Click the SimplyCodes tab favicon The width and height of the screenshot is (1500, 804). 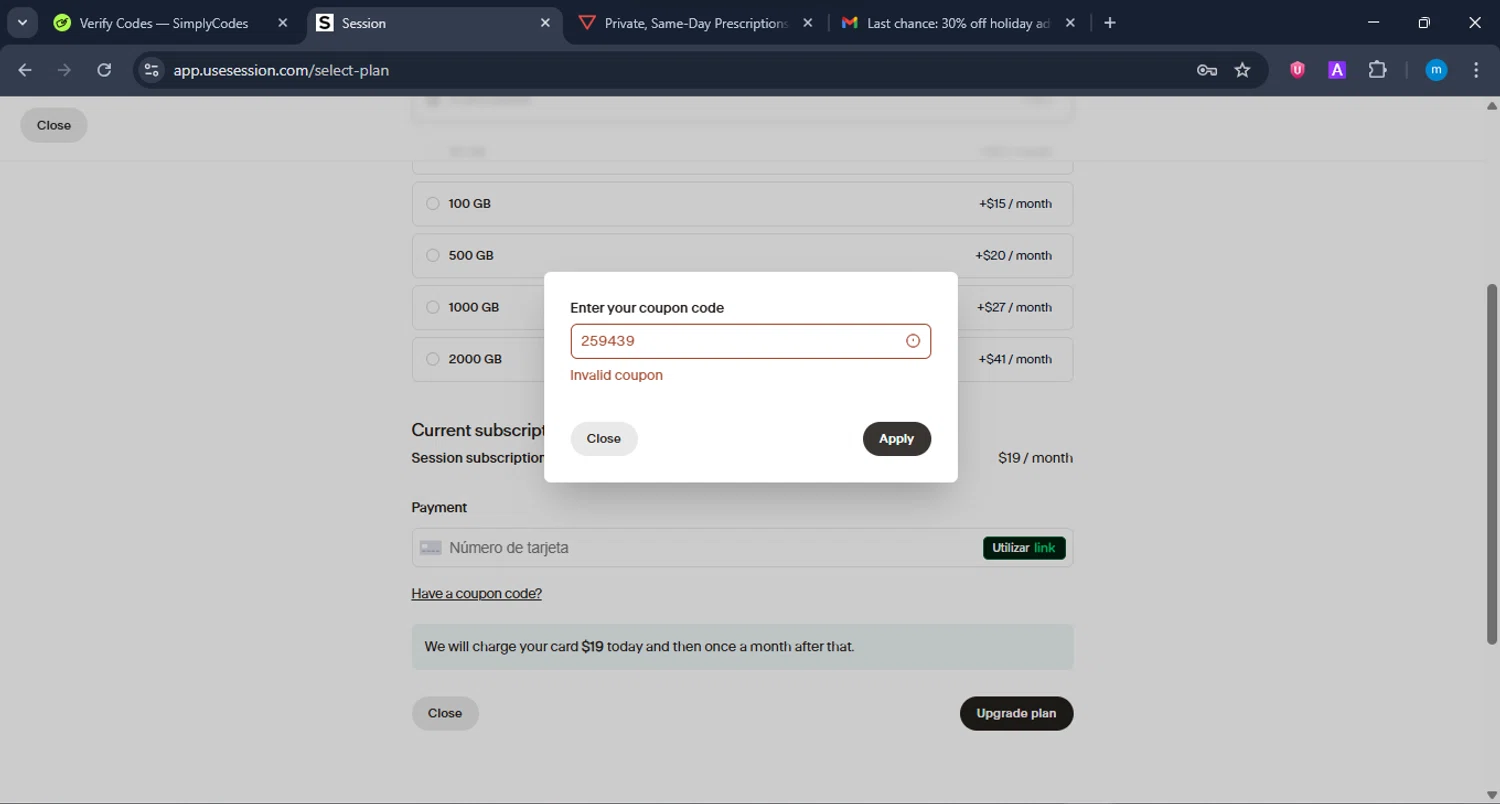coord(62,23)
